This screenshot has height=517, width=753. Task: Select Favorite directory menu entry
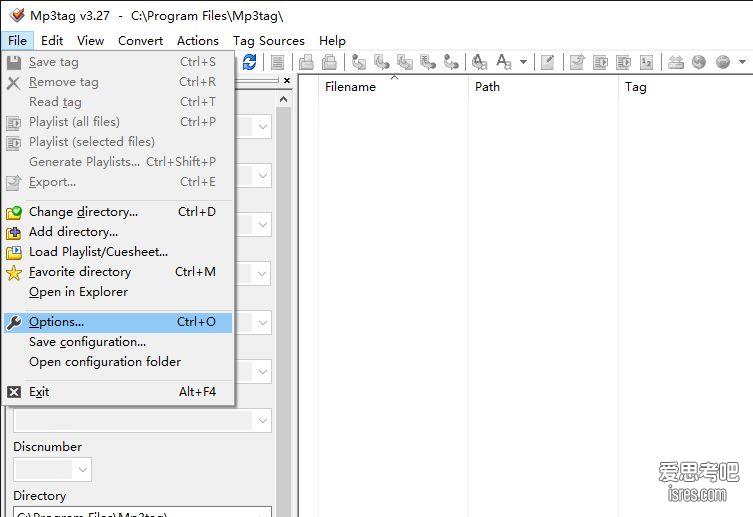[118, 272]
